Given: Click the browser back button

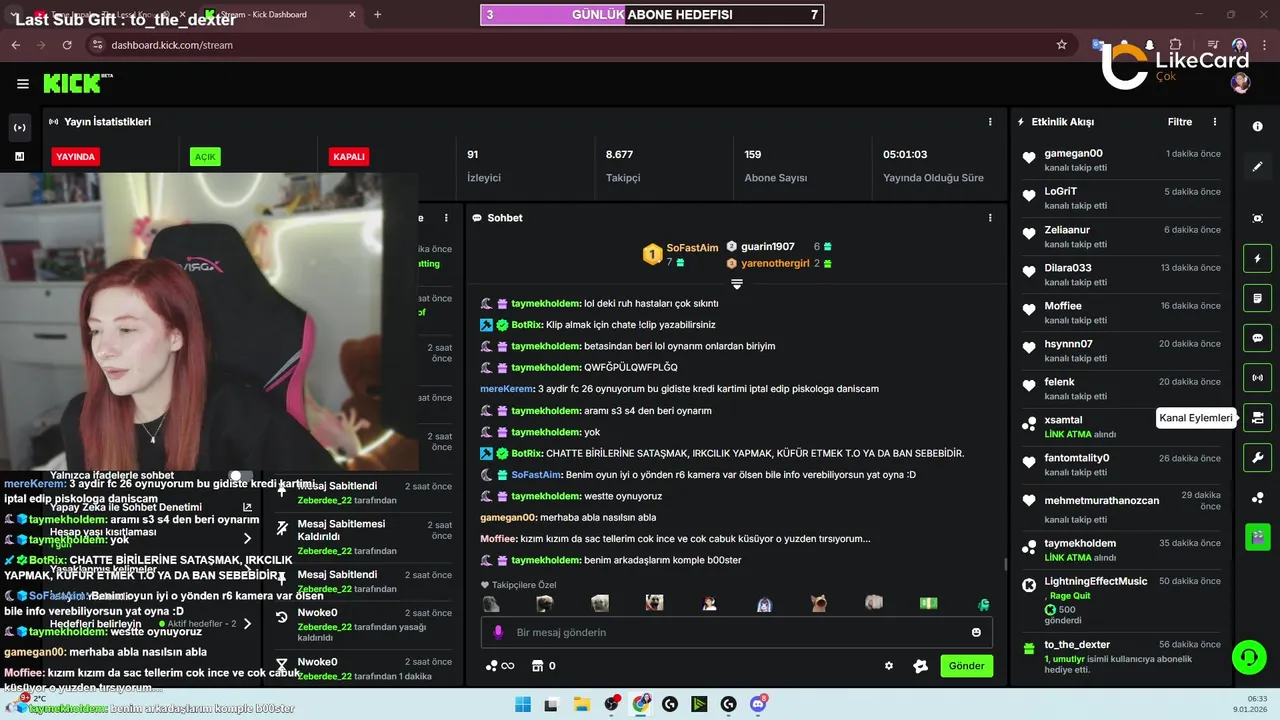Looking at the screenshot, I should click(x=16, y=45).
